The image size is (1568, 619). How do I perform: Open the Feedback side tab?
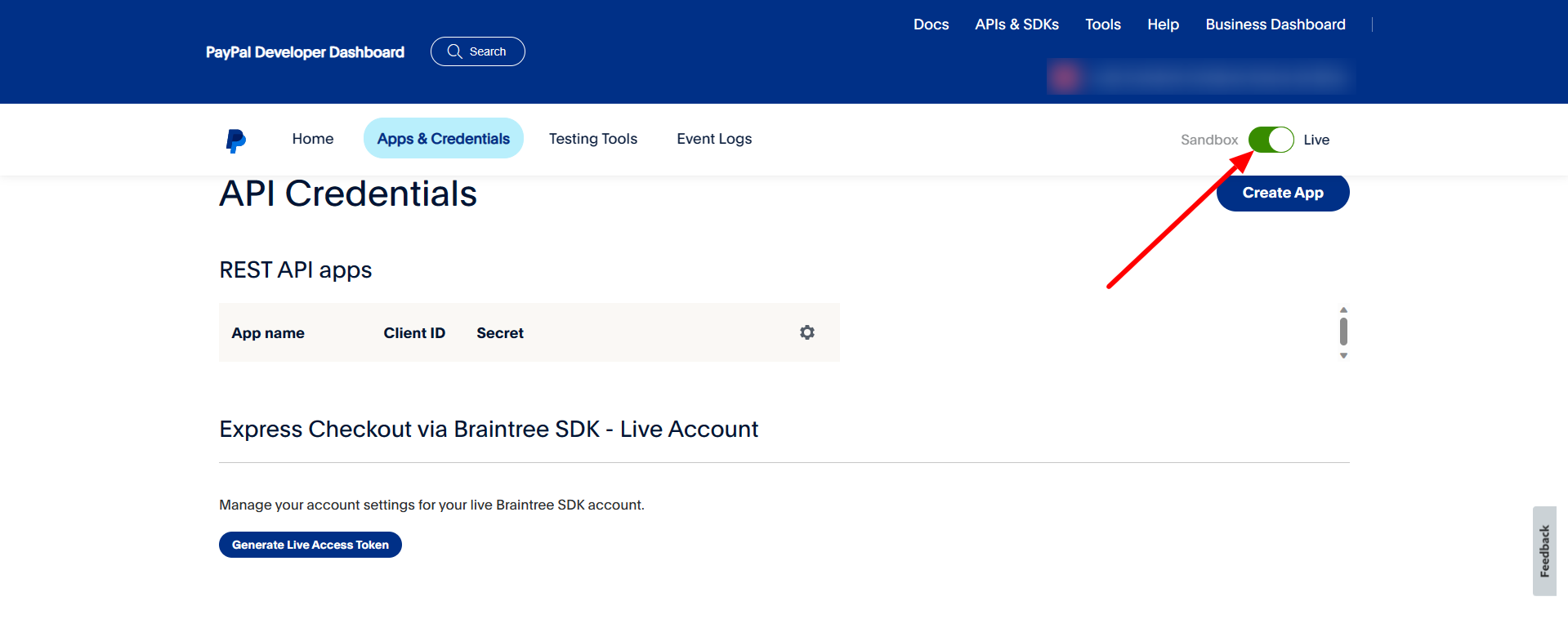tap(1544, 551)
